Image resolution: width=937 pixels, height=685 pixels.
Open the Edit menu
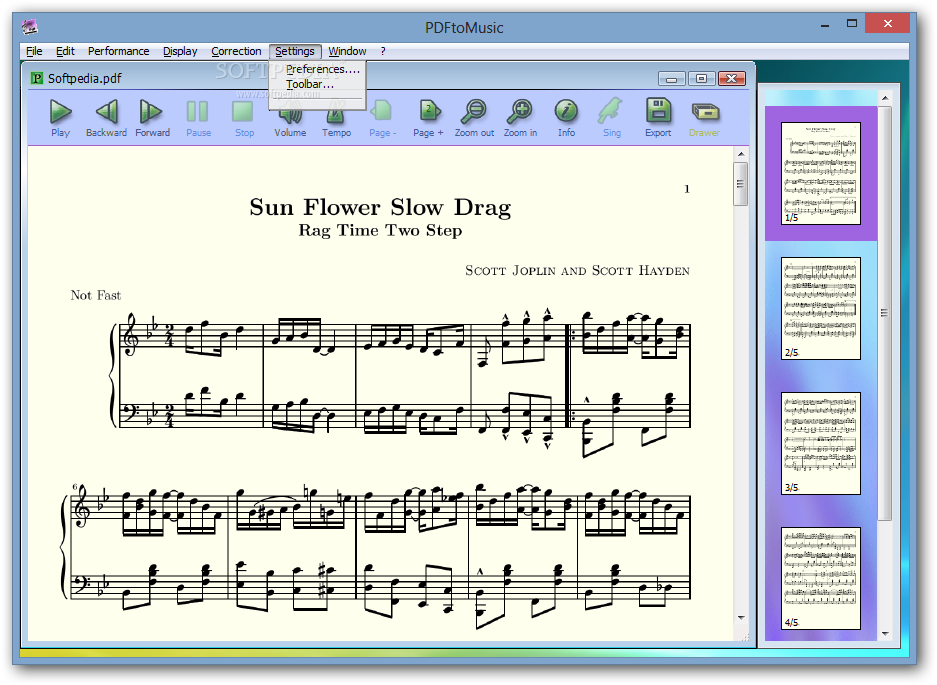click(x=65, y=51)
